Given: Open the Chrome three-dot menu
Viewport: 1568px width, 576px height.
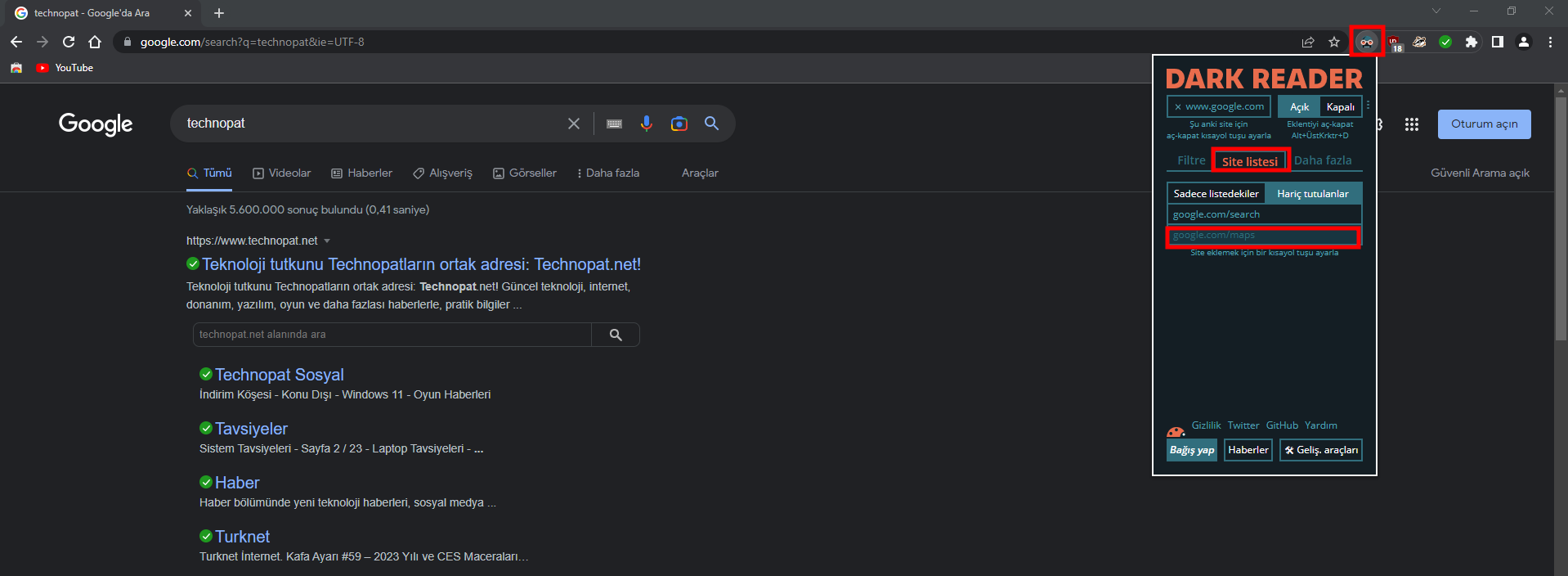Looking at the screenshot, I should (x=1550, y=42).
